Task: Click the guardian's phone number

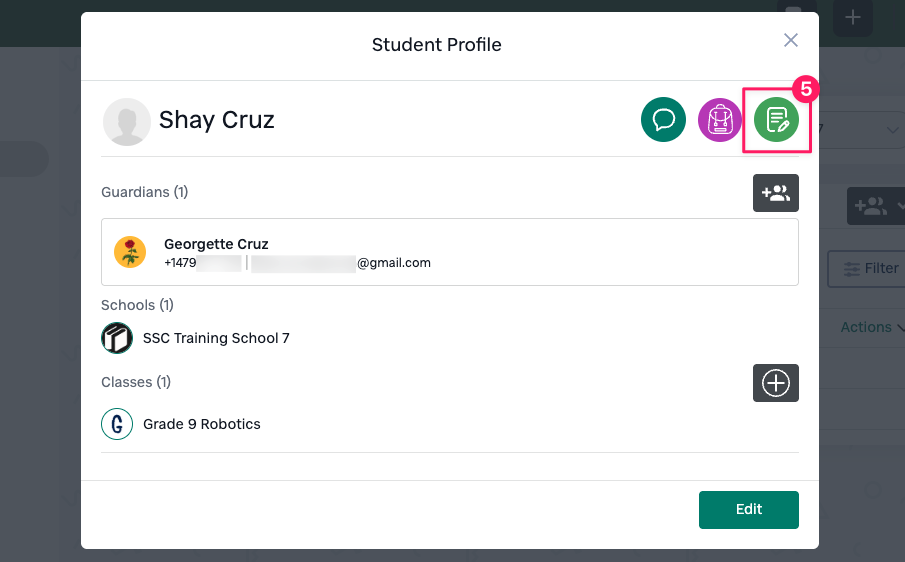Action: pos(202,263)
